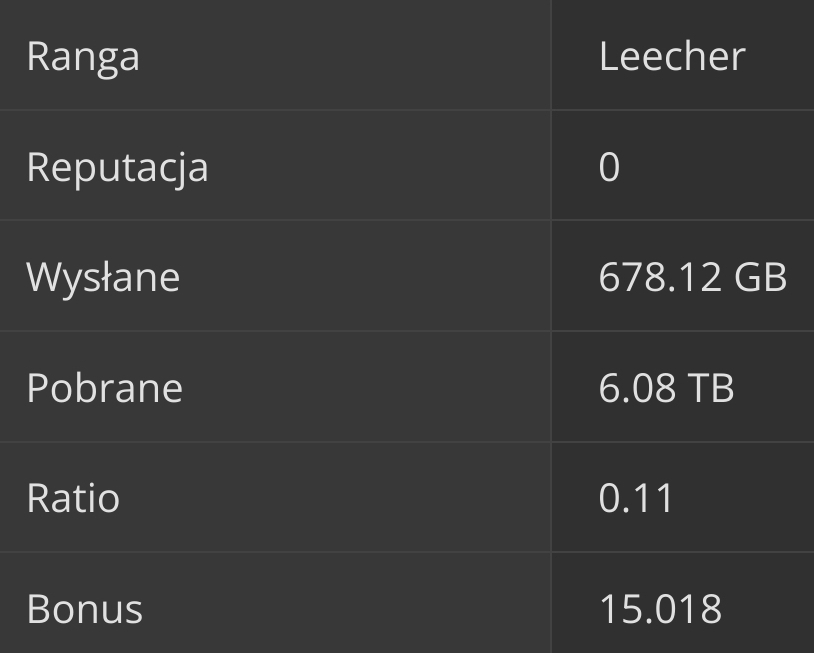Click the Wysłane label
Viewport: 814px width, 653px height.
pos(103,277)
